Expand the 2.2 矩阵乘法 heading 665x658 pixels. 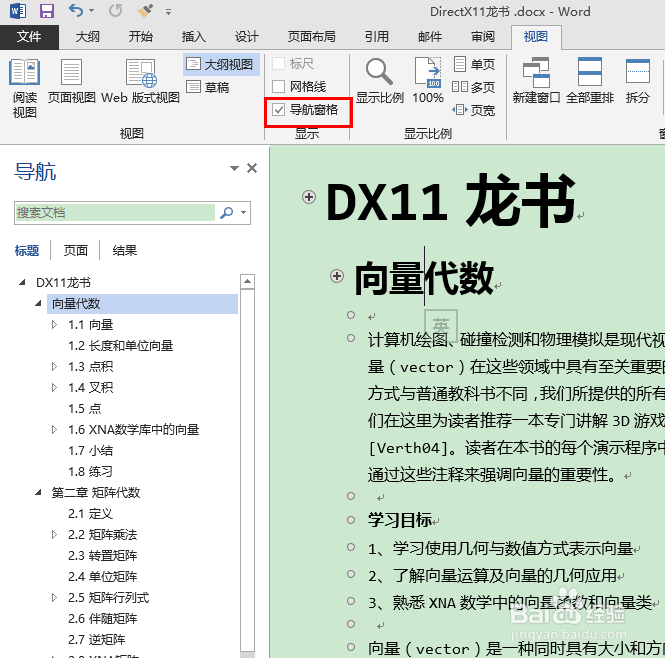[x=54, y=535]
